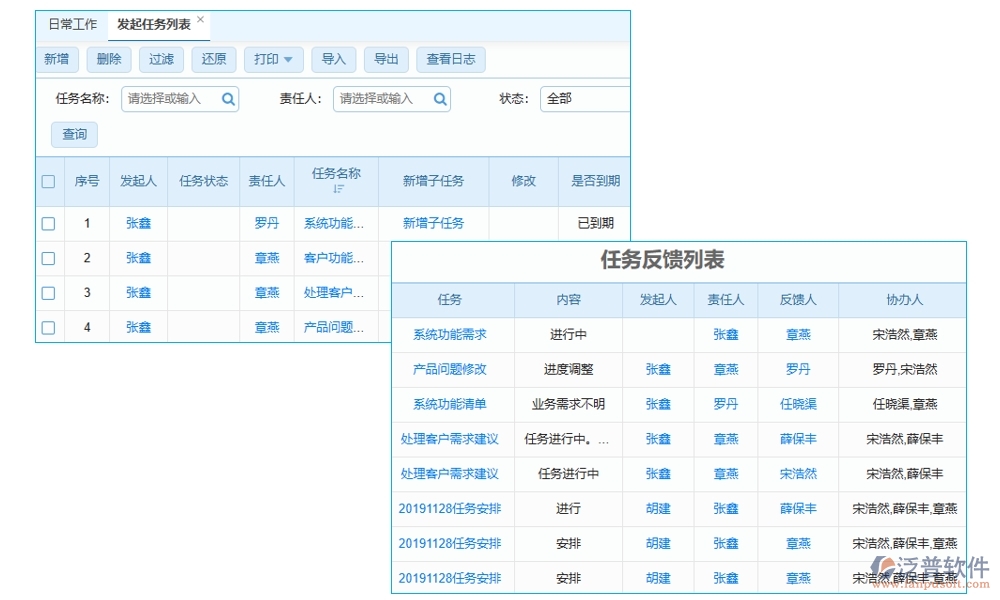Screen dimensions: 1000x600
Task: Click the 查询 search button
Action: 74,134
